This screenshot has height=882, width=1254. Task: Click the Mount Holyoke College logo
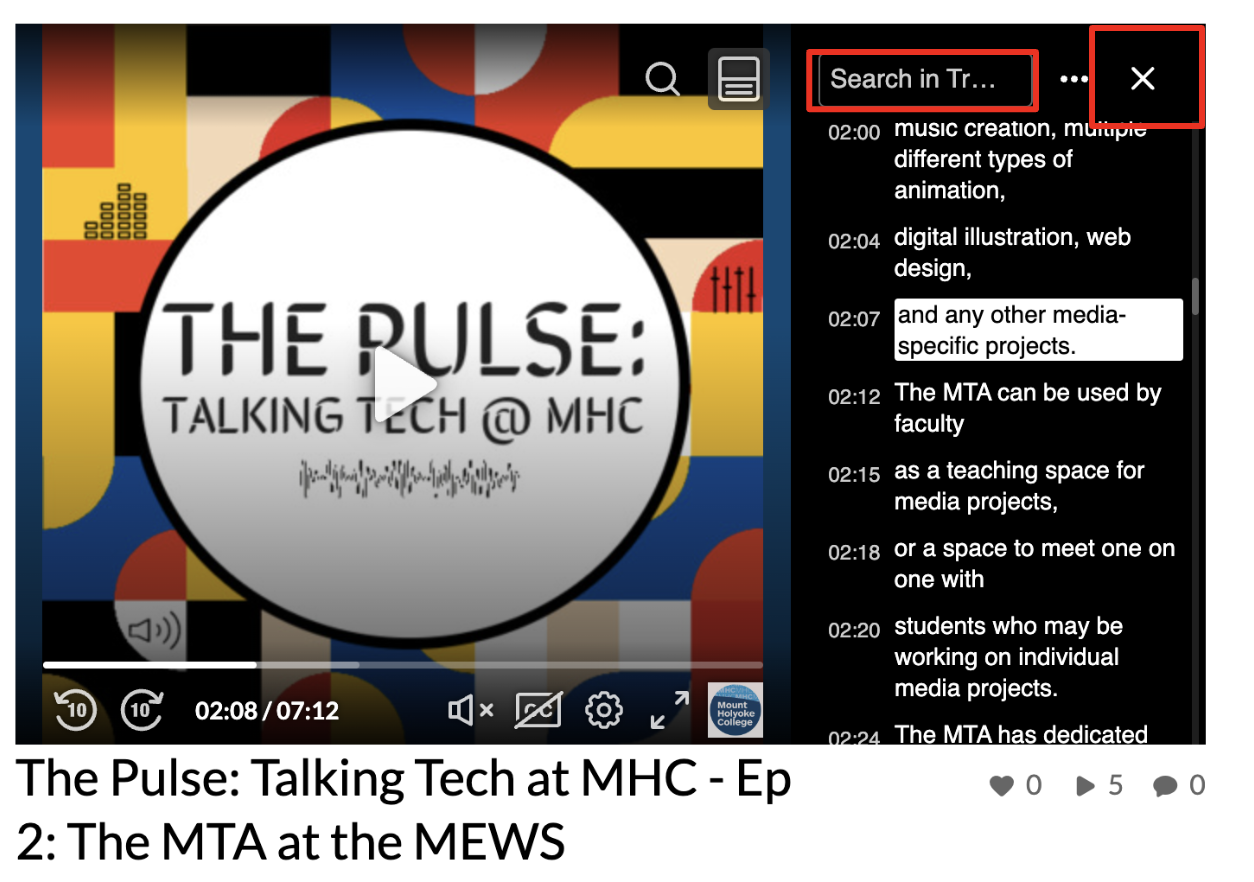(735, 710)
